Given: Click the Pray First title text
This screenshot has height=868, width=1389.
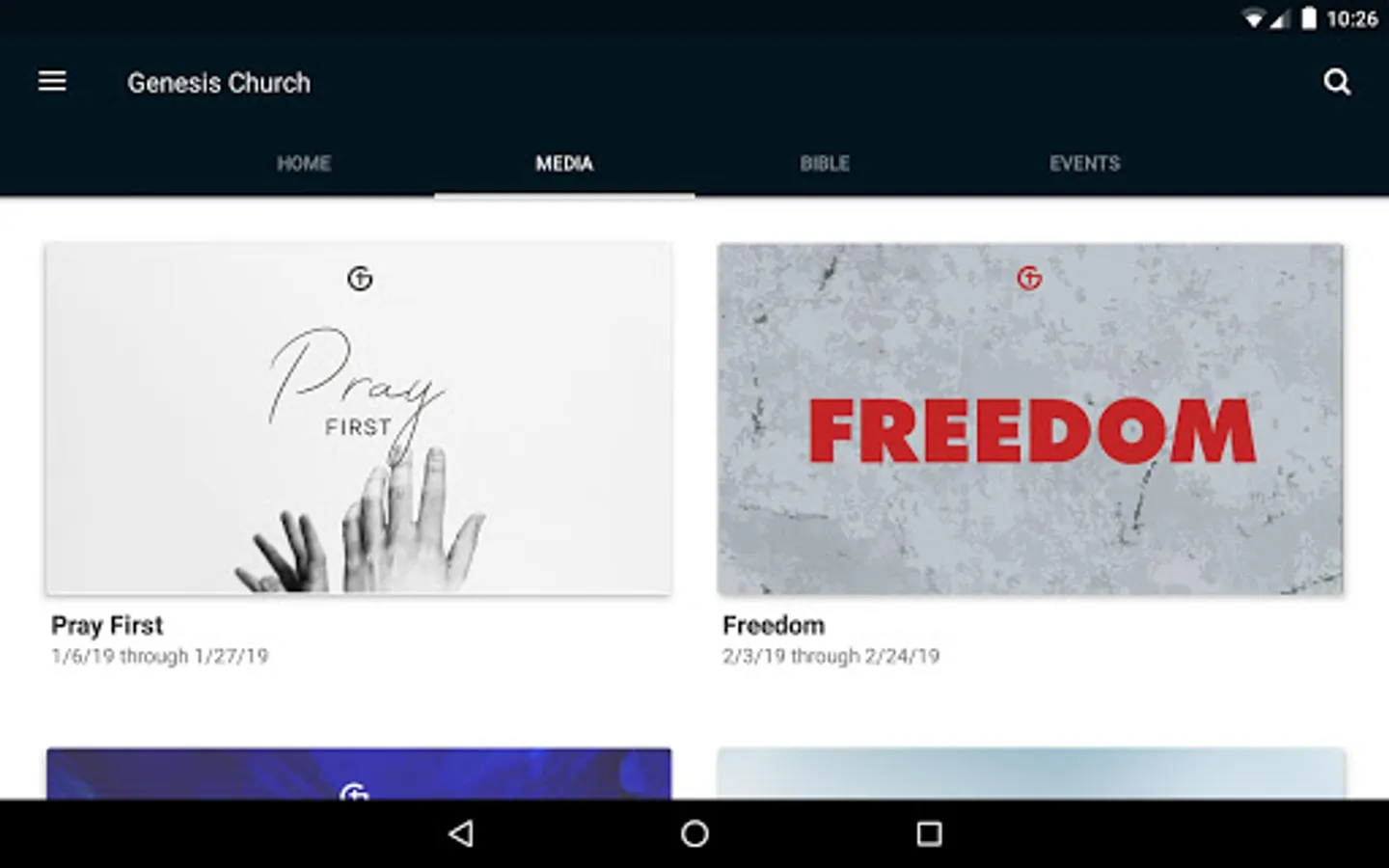Looking at the screenshot, I should [x=107, y=626].
